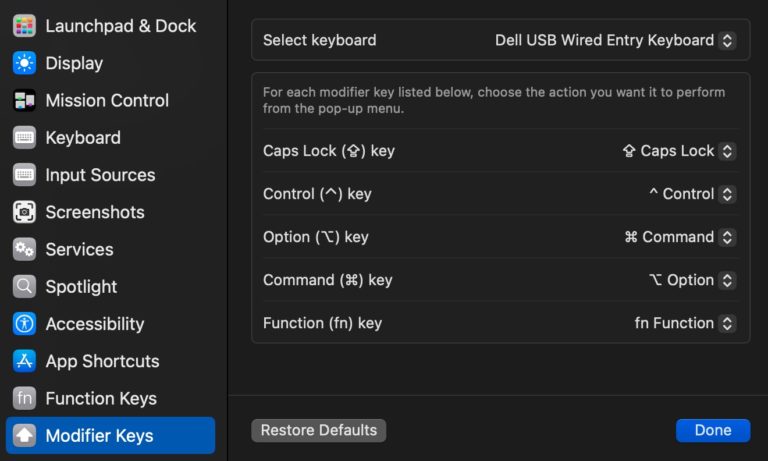Click the 'Caps Lock (⇪) key' row label

coord(329,151)
